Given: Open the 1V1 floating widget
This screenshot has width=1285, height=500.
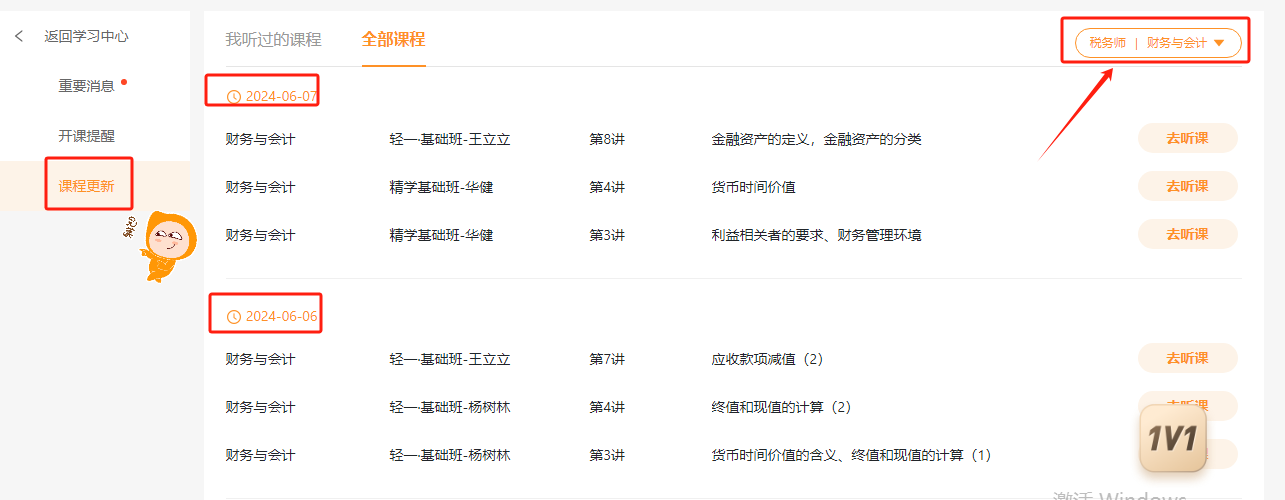Looking at the screenshot, I should [x=1173, y=439].
